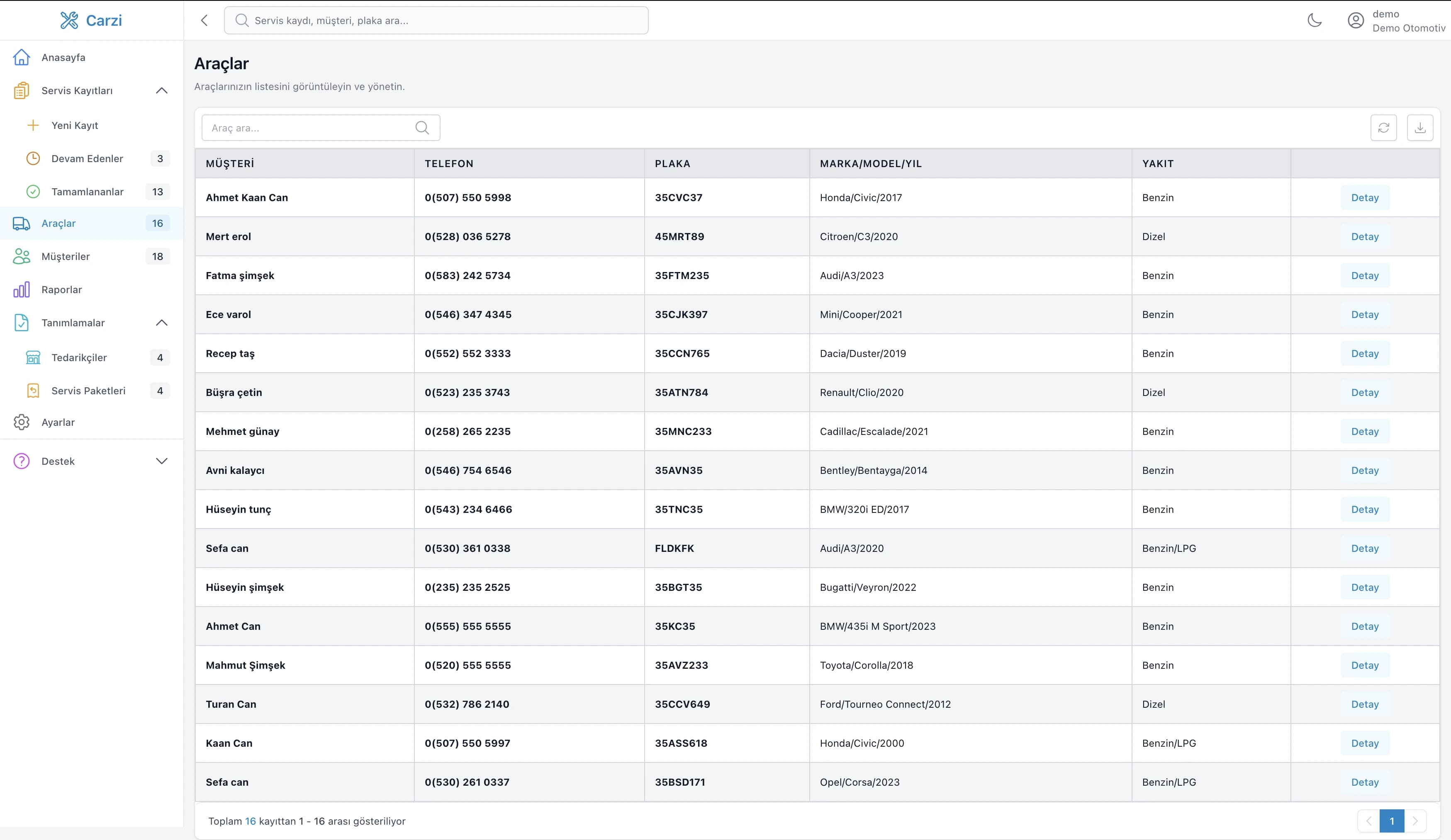Click the Servis Paketleri icon

pos(34,391)
